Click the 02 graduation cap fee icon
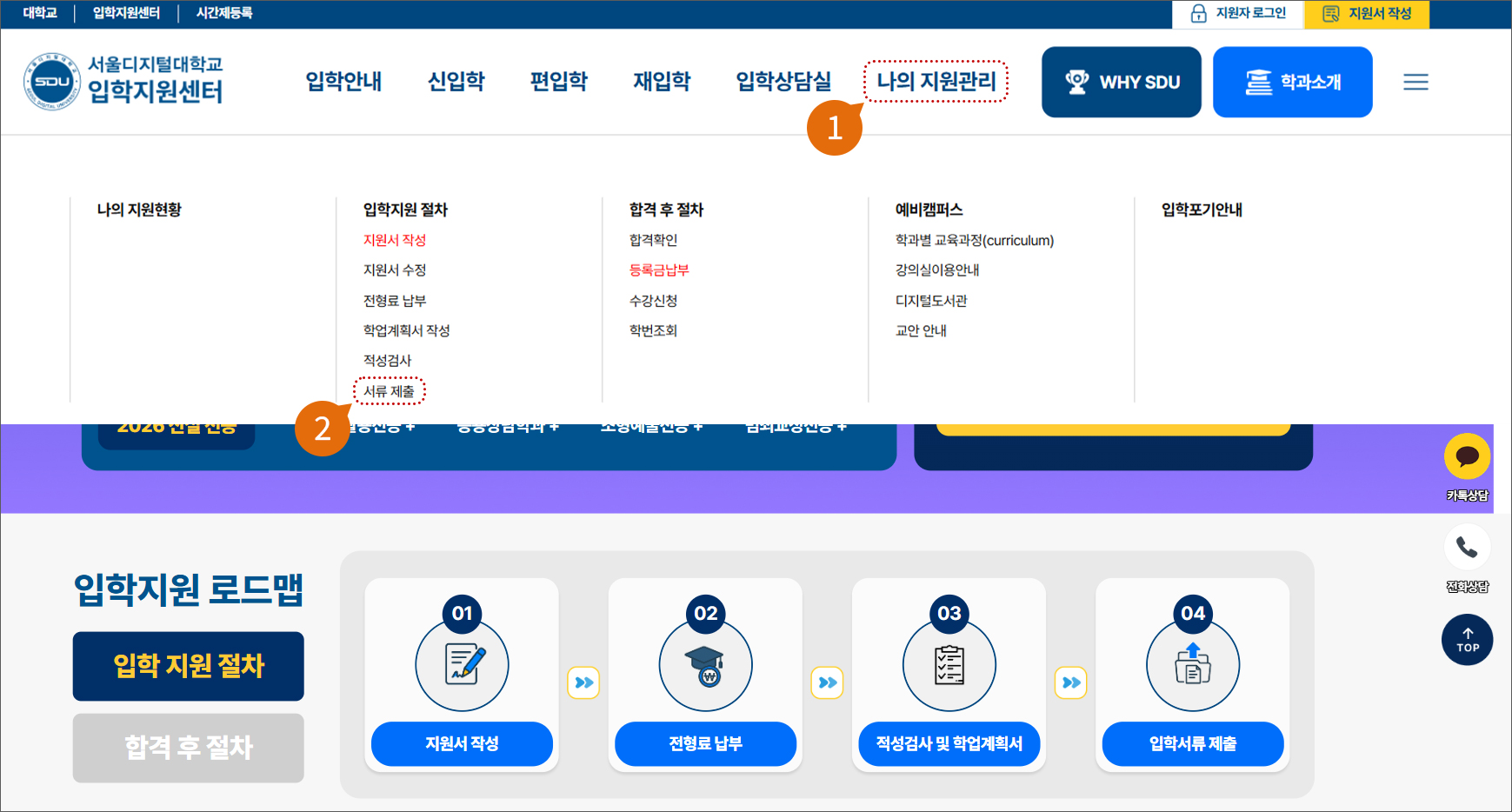The height and width of the screenshot is (812, 1512). 705,665
